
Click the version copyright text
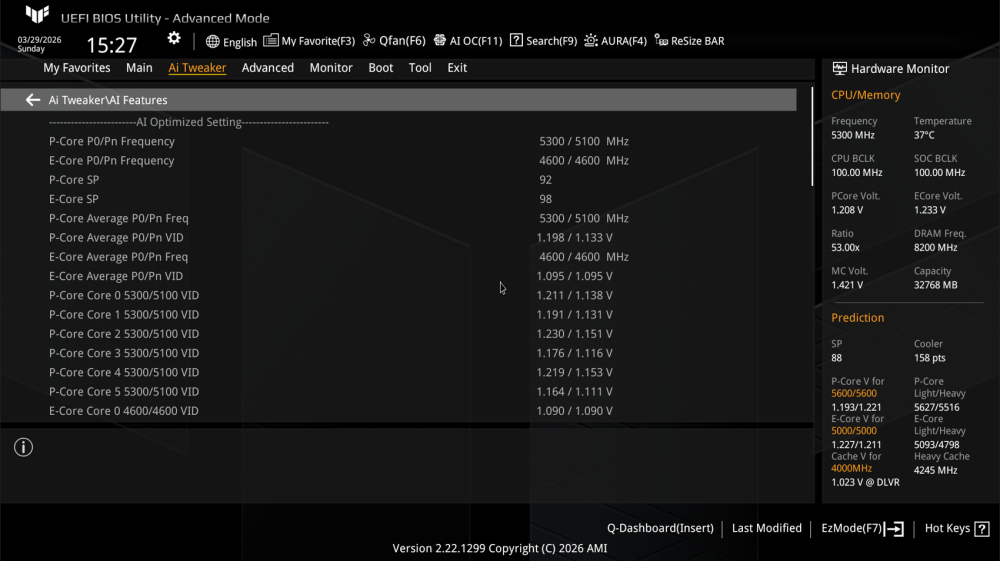[x=500, y=548]
